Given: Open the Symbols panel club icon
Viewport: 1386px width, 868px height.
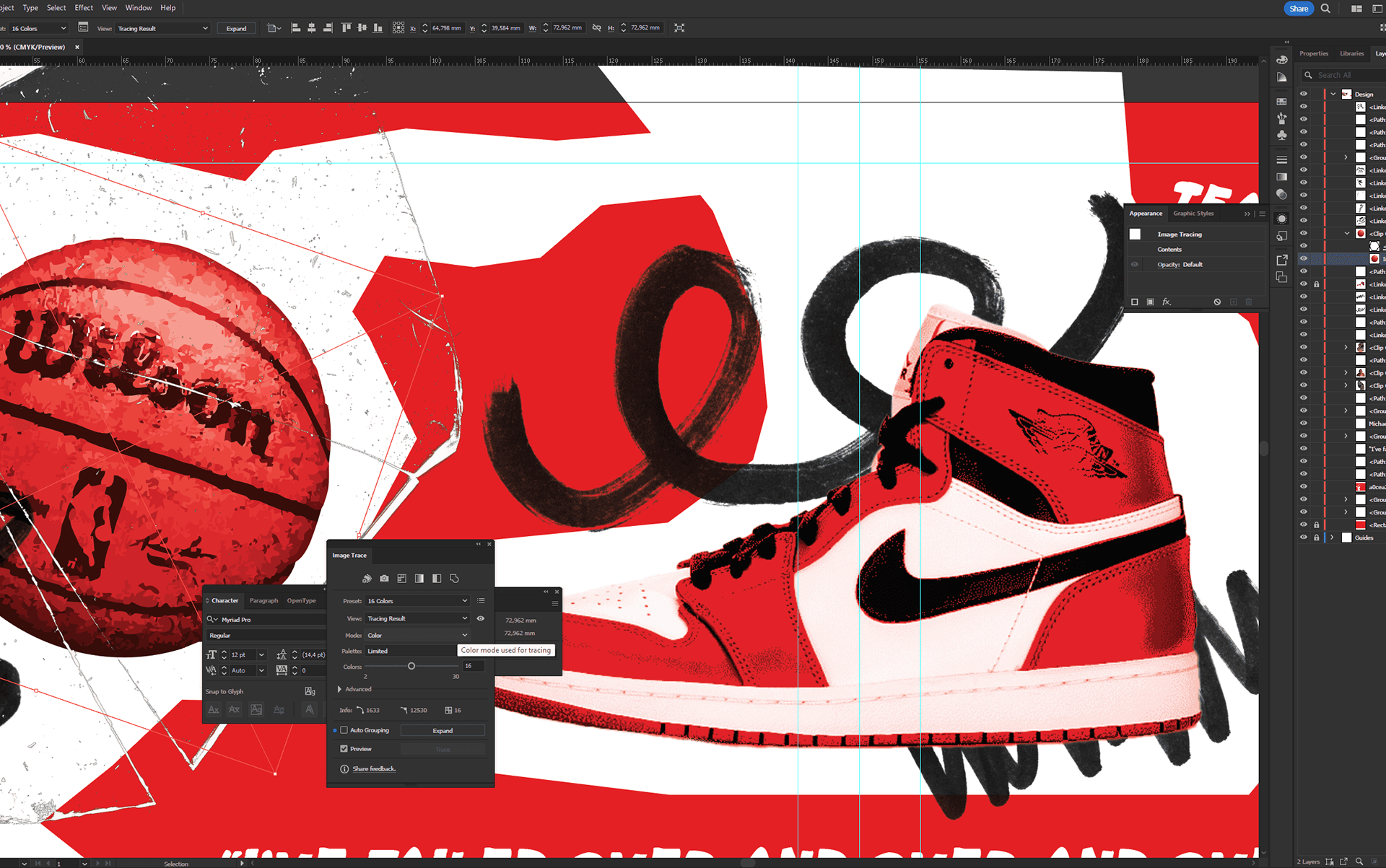Looking at the screenshot, I should coord(1282,135).
